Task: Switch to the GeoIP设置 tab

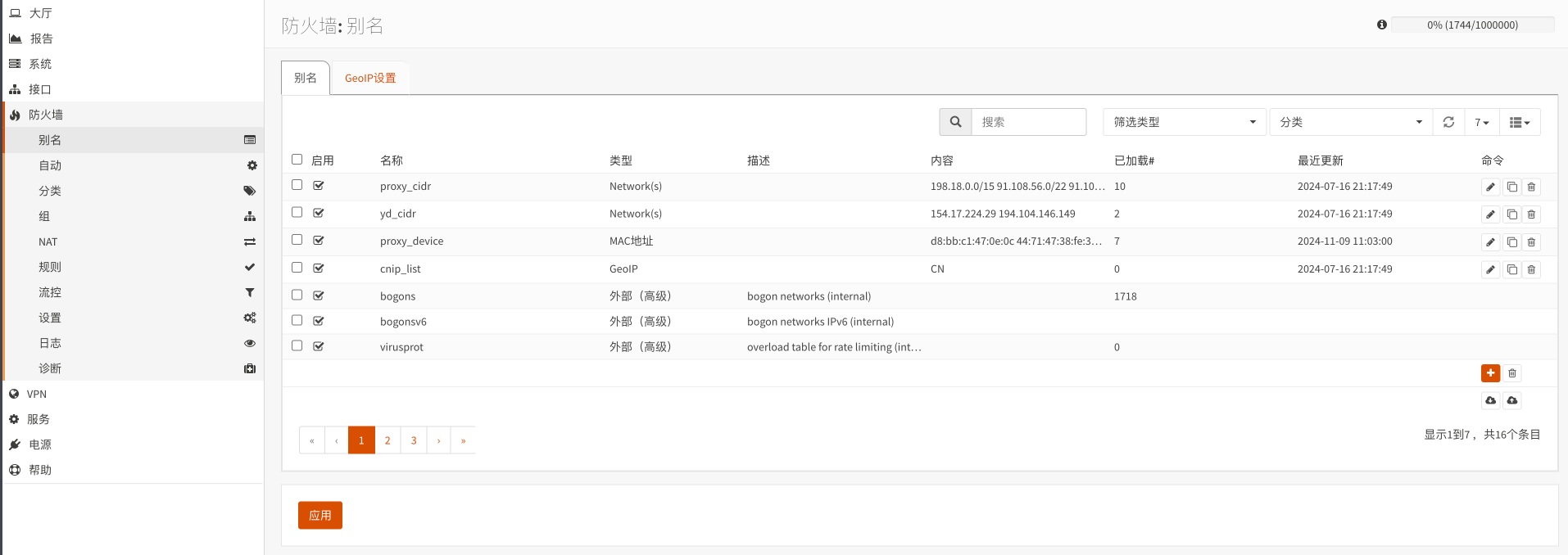Action: 370,79
